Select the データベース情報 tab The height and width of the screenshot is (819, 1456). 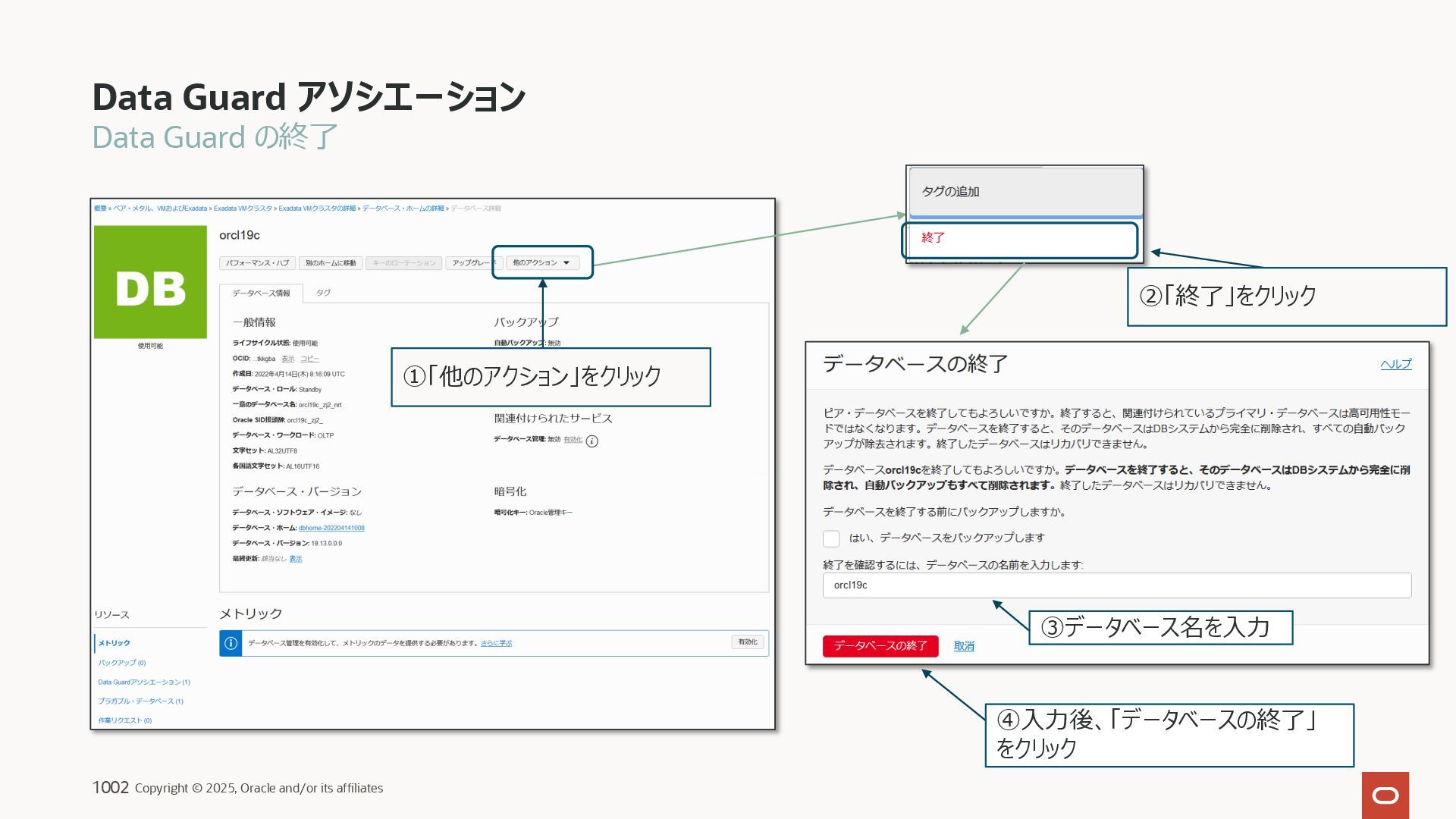click(x=261, y=293)
